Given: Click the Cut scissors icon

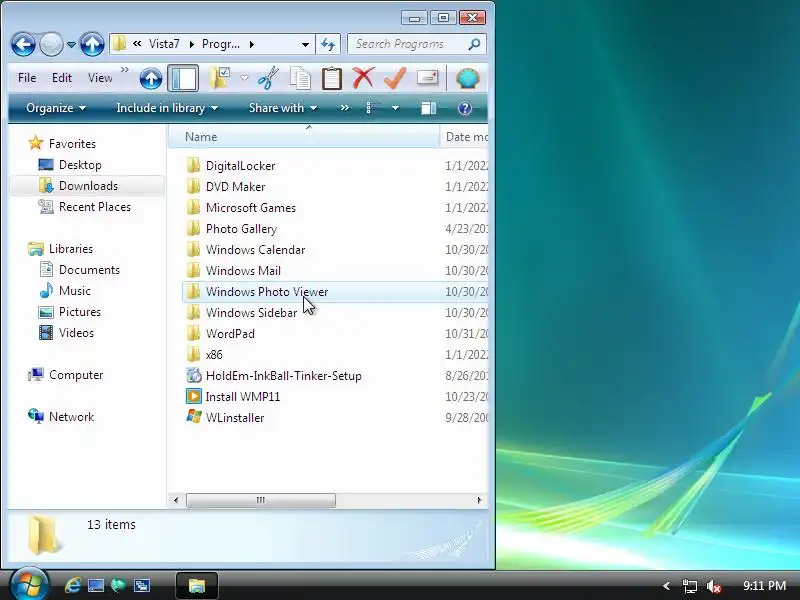Looking at the screenshot, I should click(x=267, y=79).
